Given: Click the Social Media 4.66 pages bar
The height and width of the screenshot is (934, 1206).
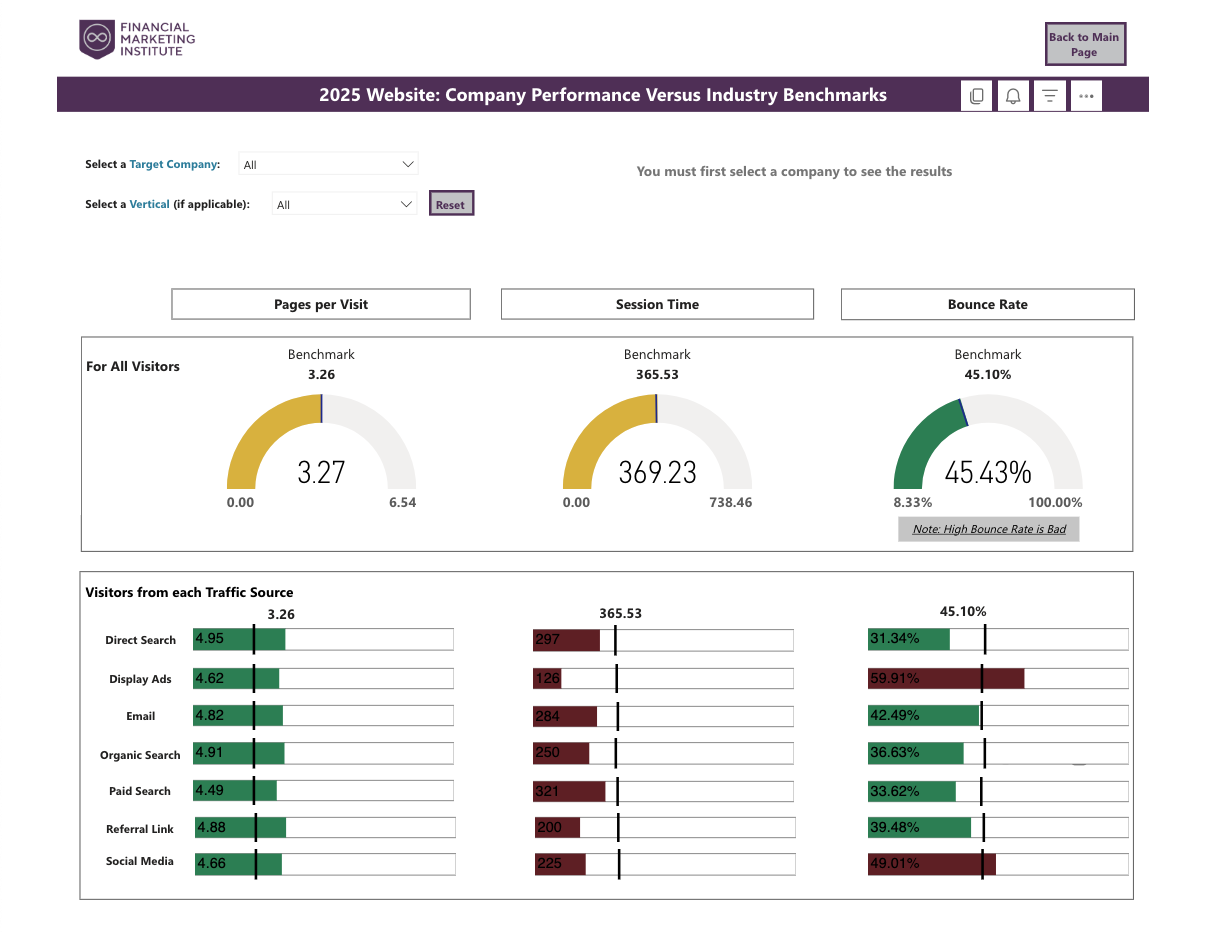Looking at the screenshot, I should point(238,863).
